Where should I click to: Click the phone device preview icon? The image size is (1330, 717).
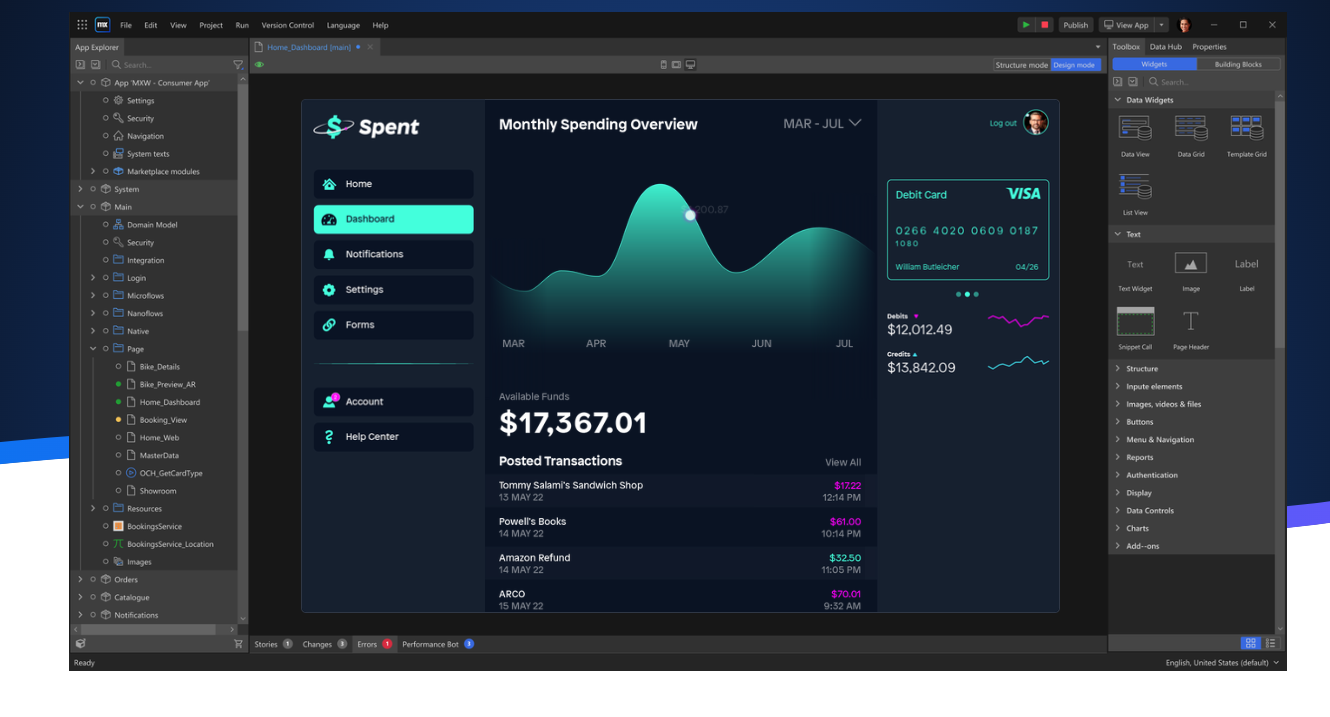coord(663,65)
